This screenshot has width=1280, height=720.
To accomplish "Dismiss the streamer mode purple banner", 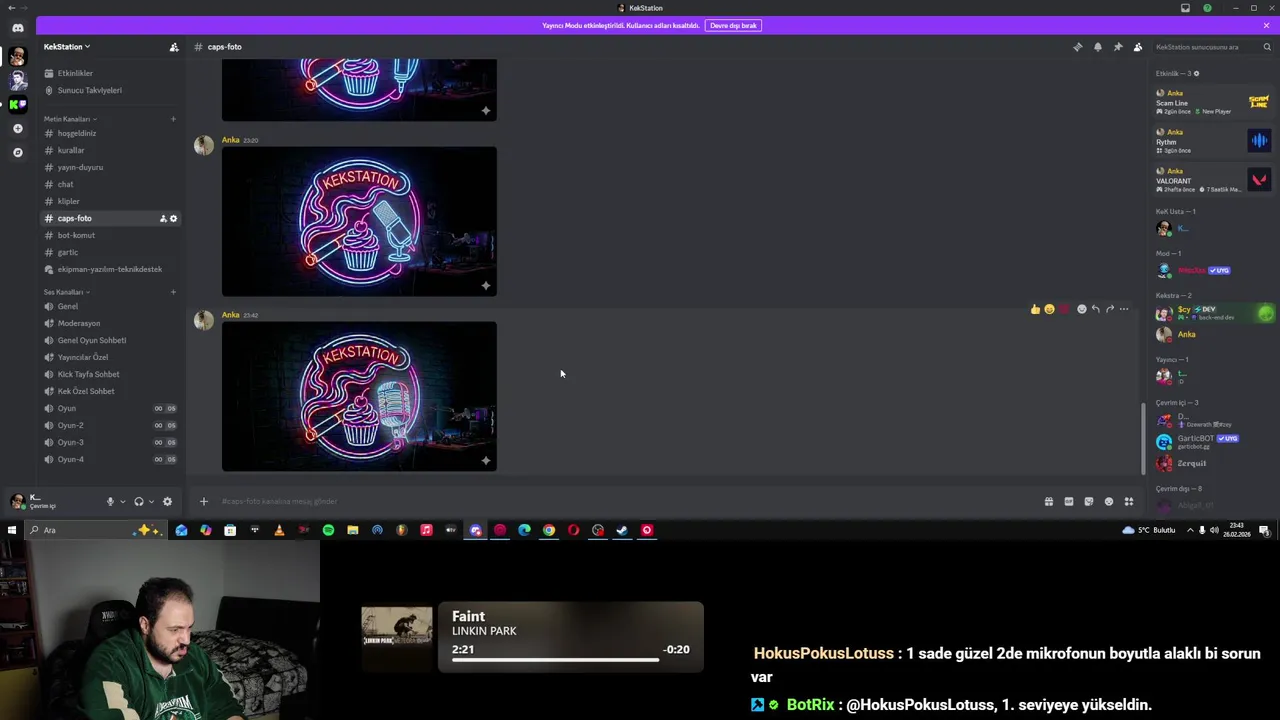I will (x=1266, y=25).
